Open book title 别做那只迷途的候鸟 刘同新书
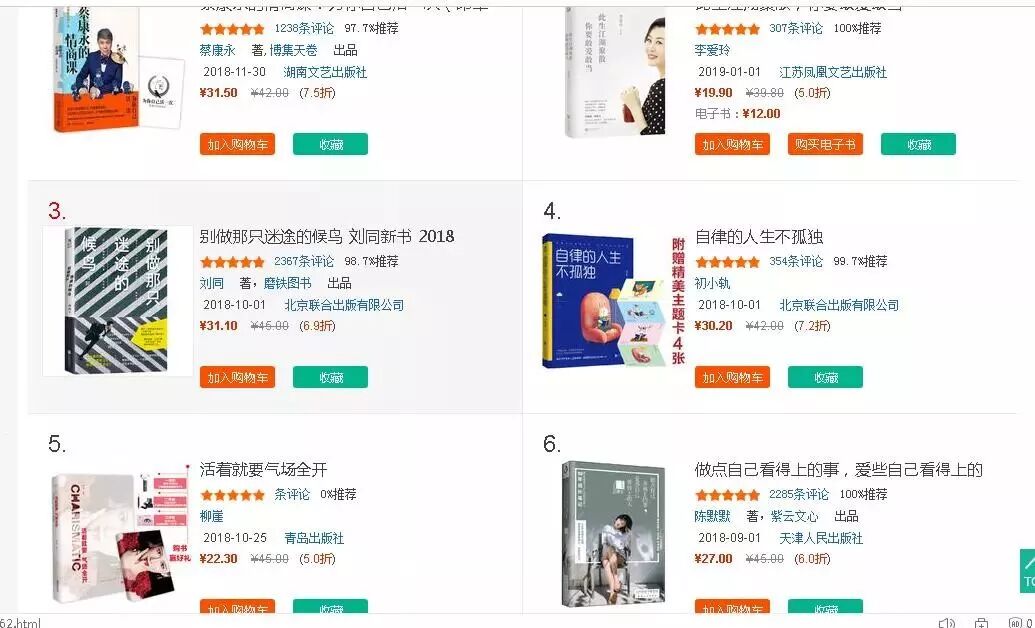The height and width of the screenshot is (628, 1035). coord(327,236)
